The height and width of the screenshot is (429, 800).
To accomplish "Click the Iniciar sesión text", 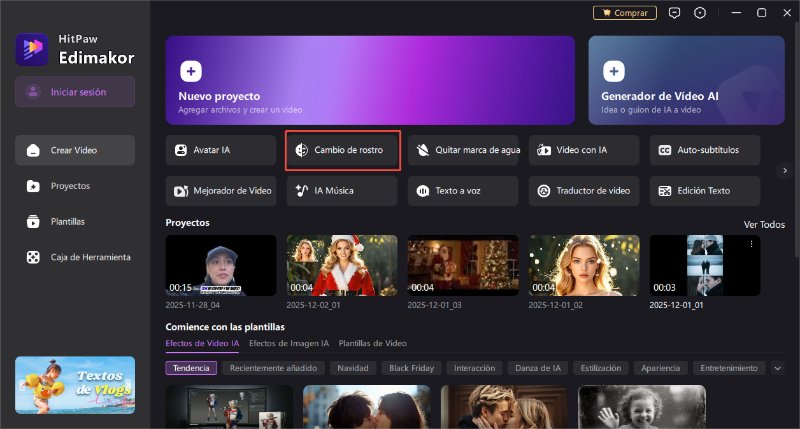I will click(x=79, y=92).
